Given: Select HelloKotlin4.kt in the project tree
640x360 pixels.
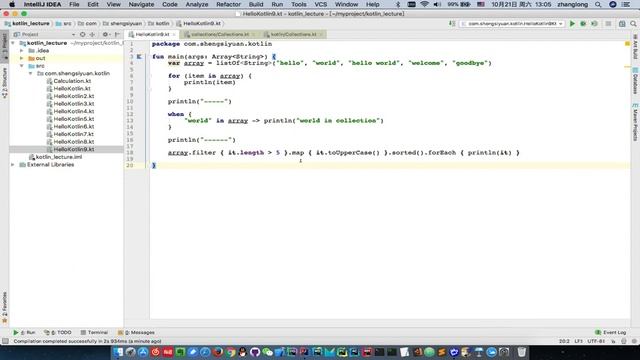Looking at the screenshot, I should tap(73, 111).
